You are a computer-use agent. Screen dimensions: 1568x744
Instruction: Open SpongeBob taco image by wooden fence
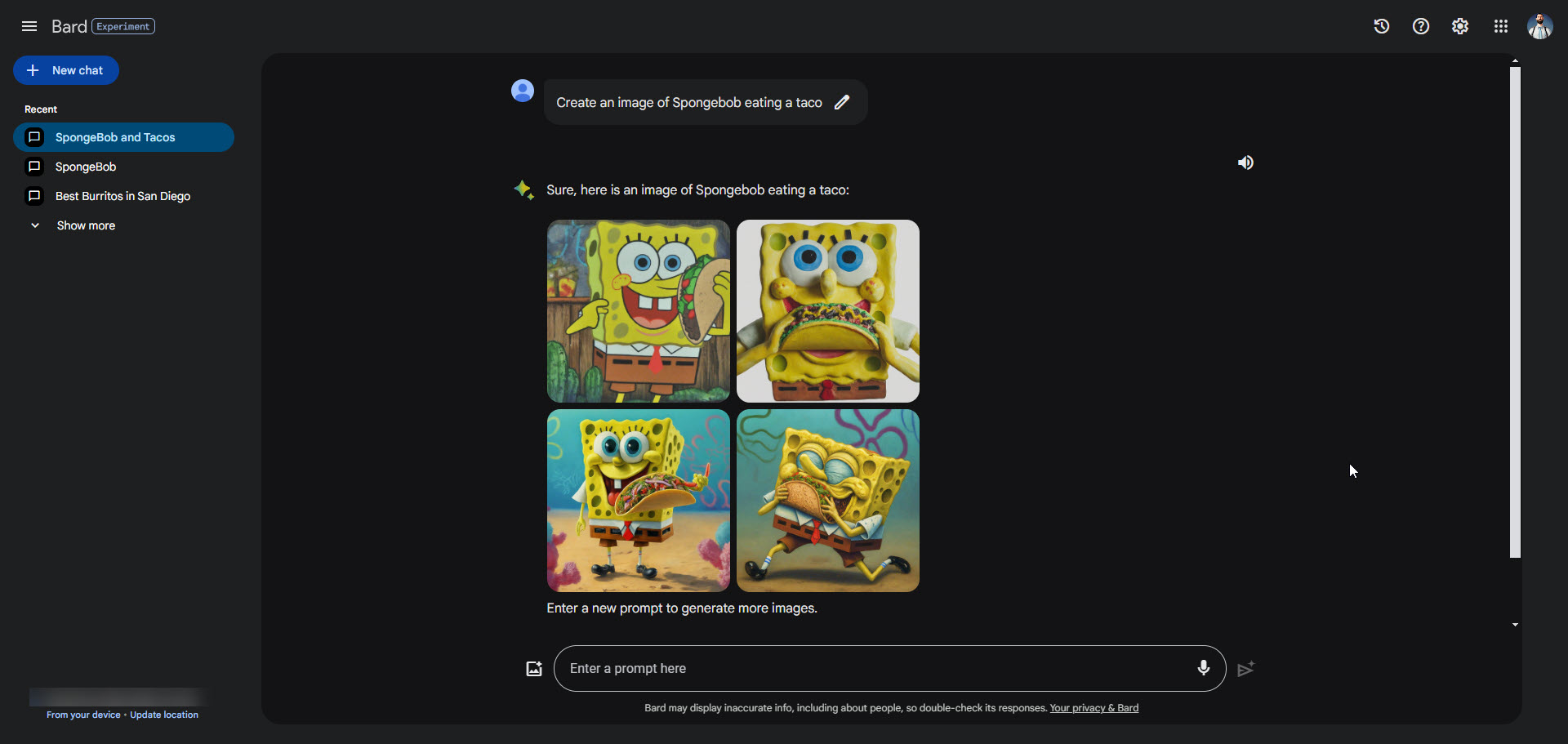click(639, 311)
